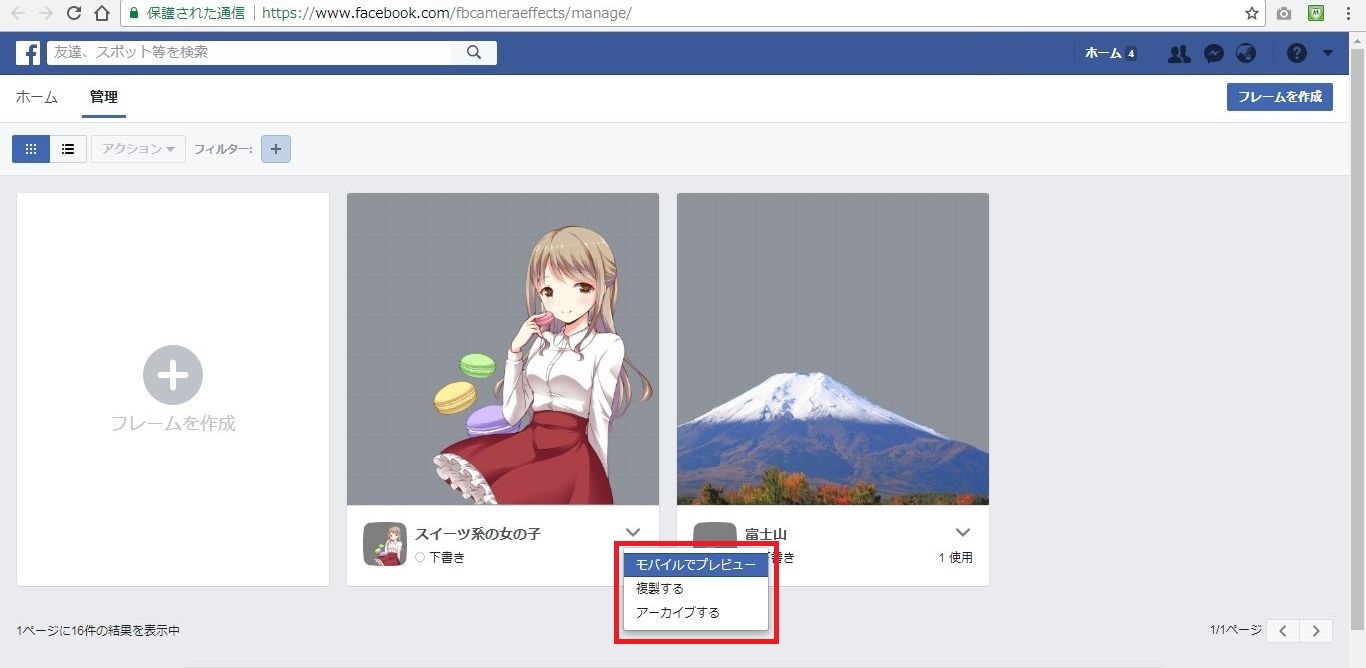Viewport: 1366px width, 668px height.
Task: Open the help question mark icon
Action: pos(1297,54)
